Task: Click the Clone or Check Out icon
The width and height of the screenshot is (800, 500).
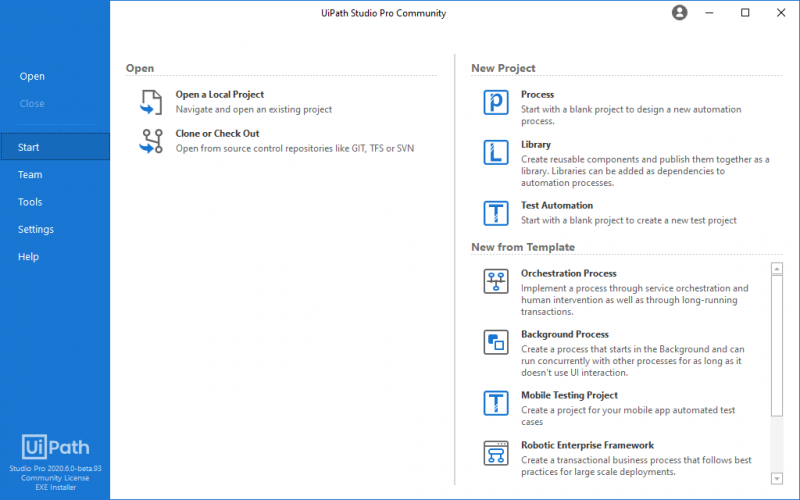Action: [150, 141]
